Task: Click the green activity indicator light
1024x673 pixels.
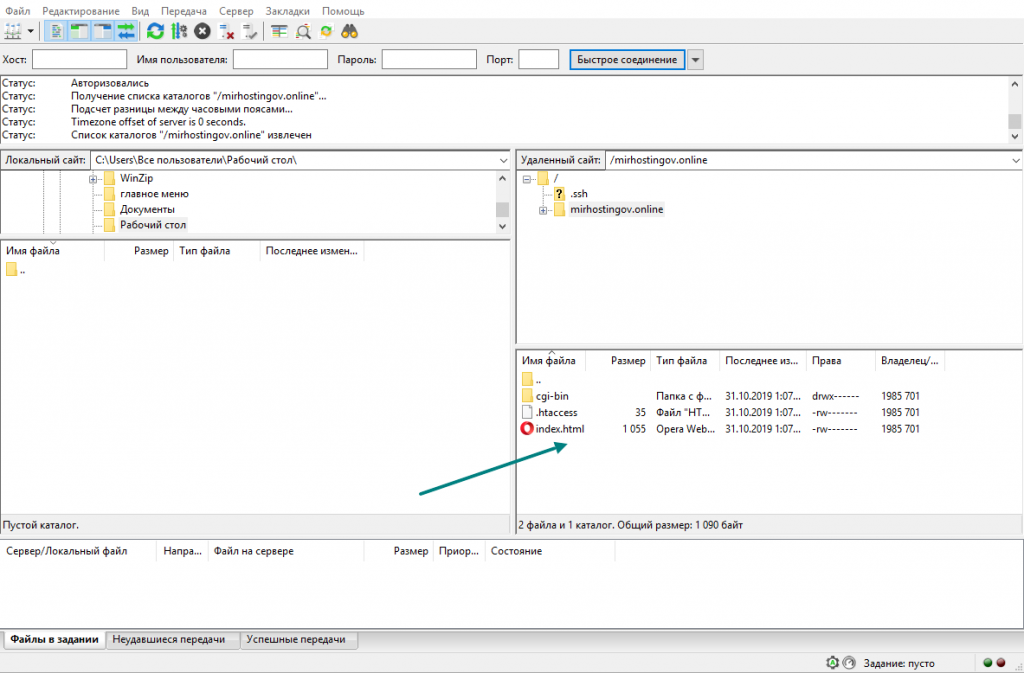Action: pos(987,663)
